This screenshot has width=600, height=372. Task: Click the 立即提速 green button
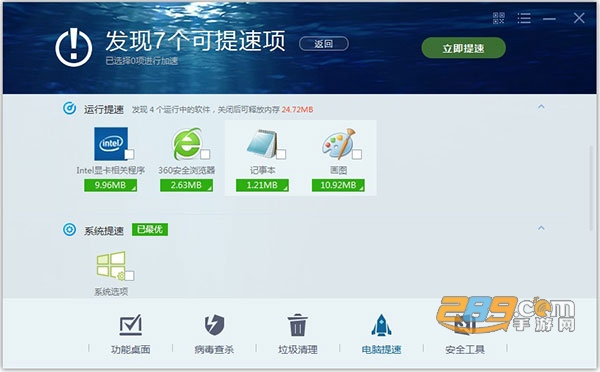[463, 48]
